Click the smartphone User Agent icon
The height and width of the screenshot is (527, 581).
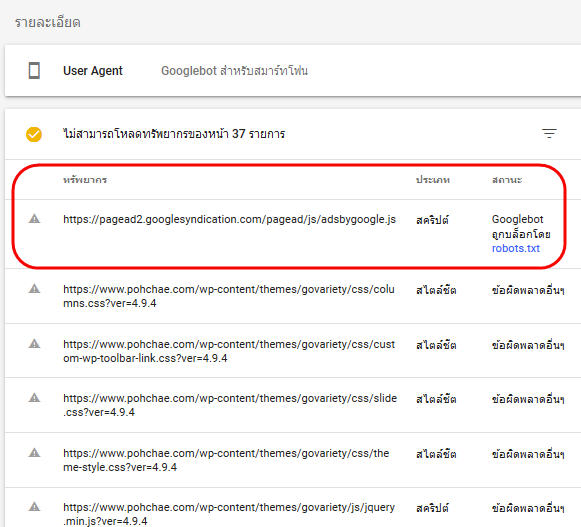point(34,70)
